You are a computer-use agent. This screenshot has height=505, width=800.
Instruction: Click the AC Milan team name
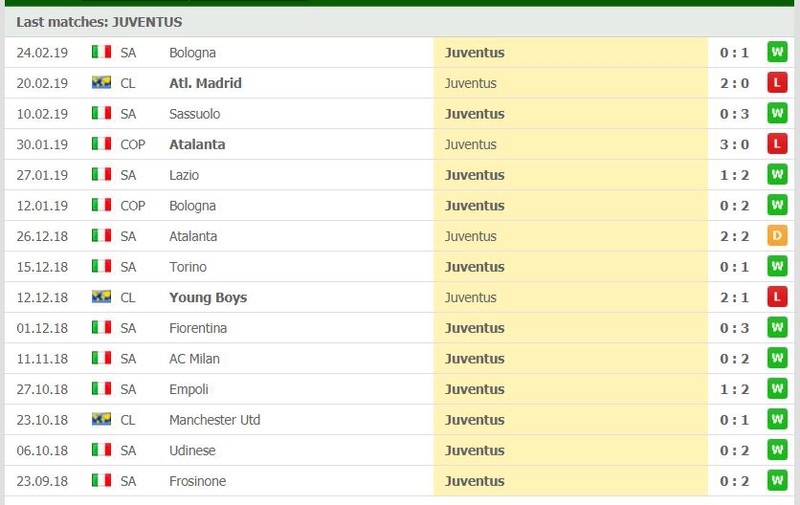tap(194, 359)
